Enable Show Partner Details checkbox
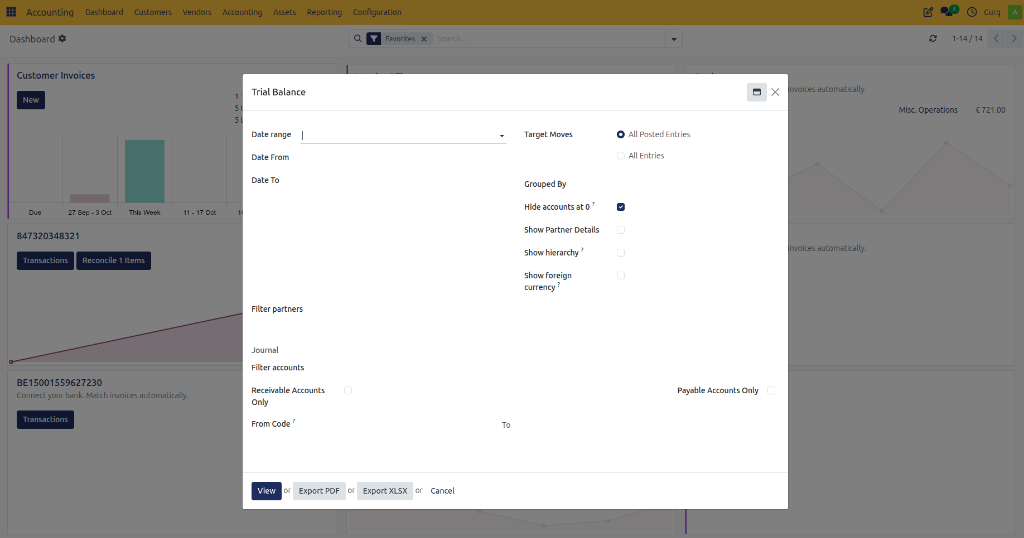The image size is (1024, 538). [x=620, y=230]
